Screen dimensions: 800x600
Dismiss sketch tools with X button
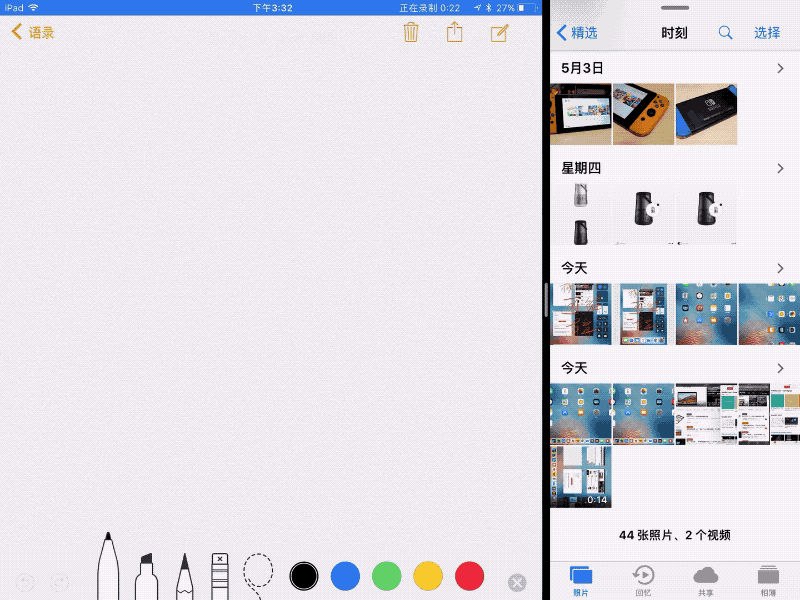point(516,582)
